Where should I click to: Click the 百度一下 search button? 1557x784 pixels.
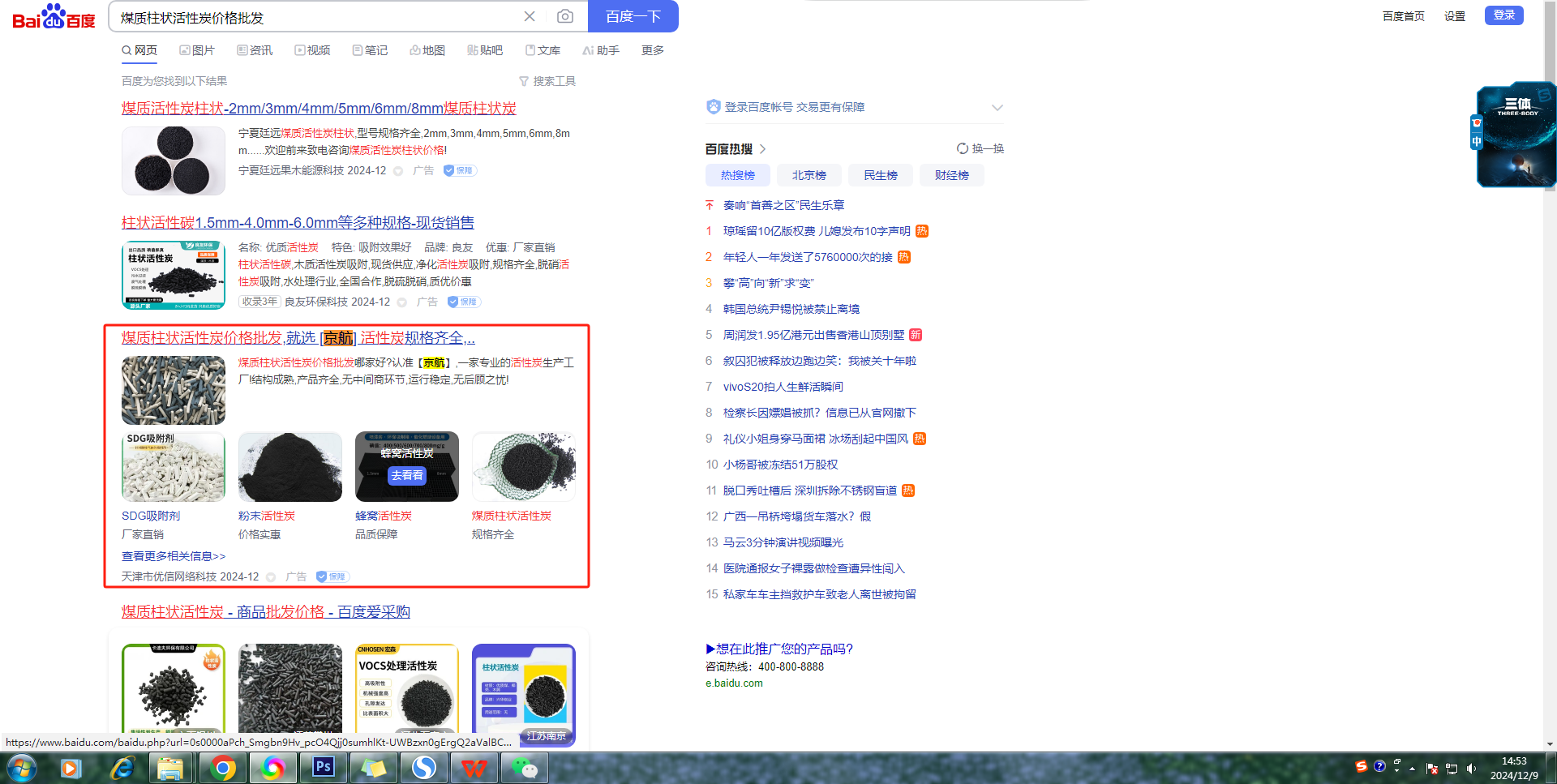(x=633, y=16)
